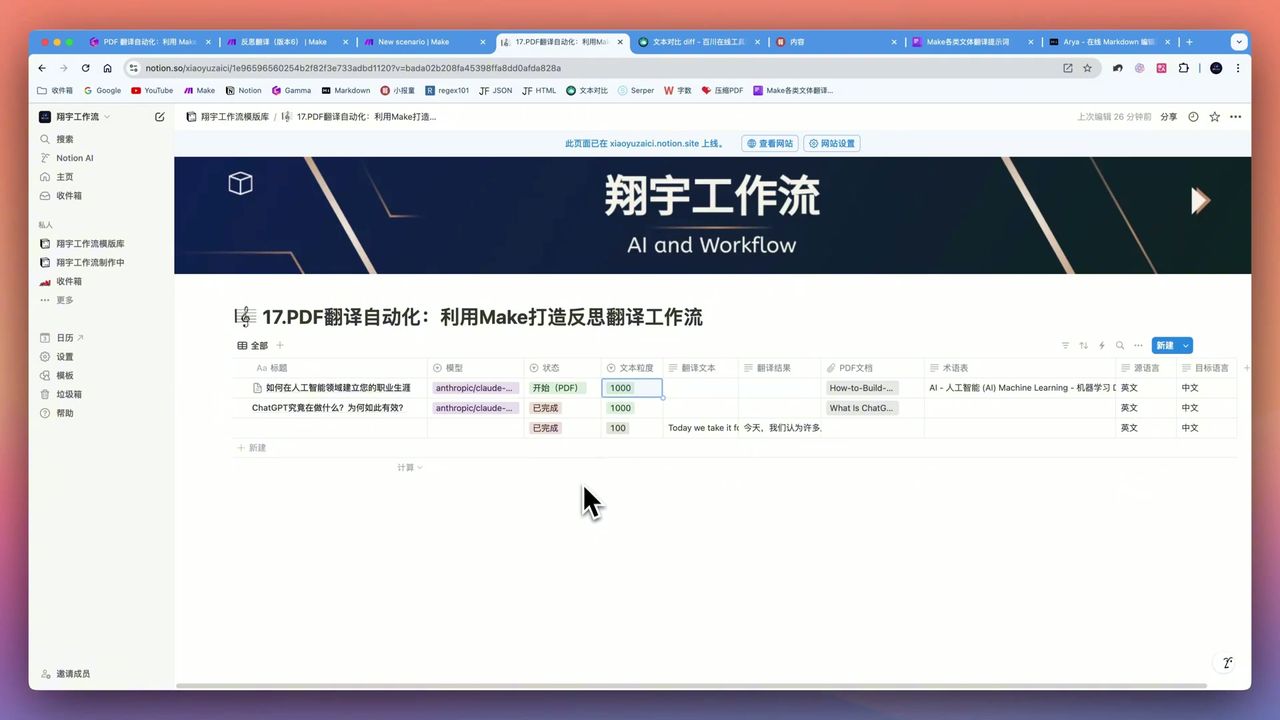Open the database filter icon above the table
Image resolution: width=1280 pixels, height=720 pixels.
[1066, 345]
